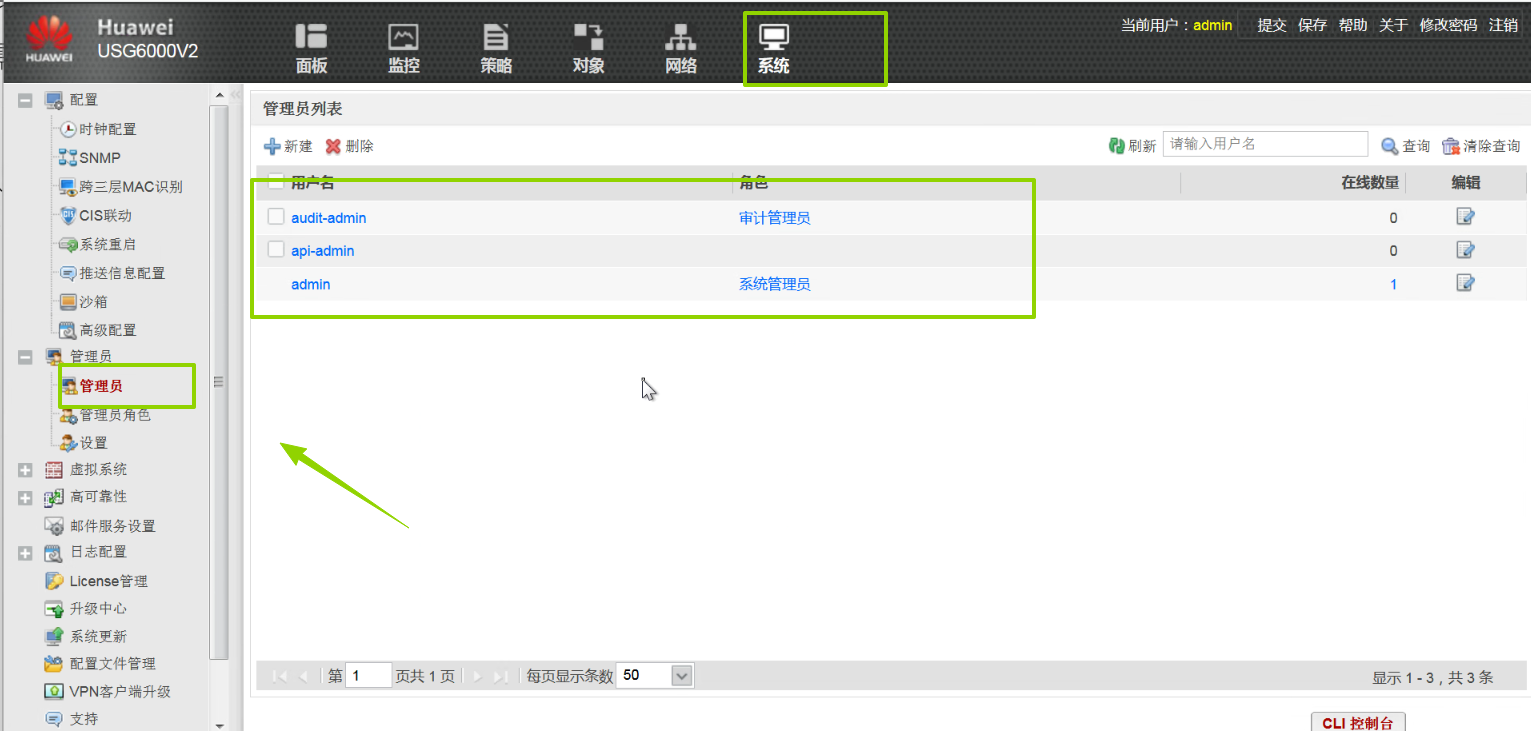This screenshot has height=731, width=1531.
Task: Open the api-admin user link
Action: [323, 251]
